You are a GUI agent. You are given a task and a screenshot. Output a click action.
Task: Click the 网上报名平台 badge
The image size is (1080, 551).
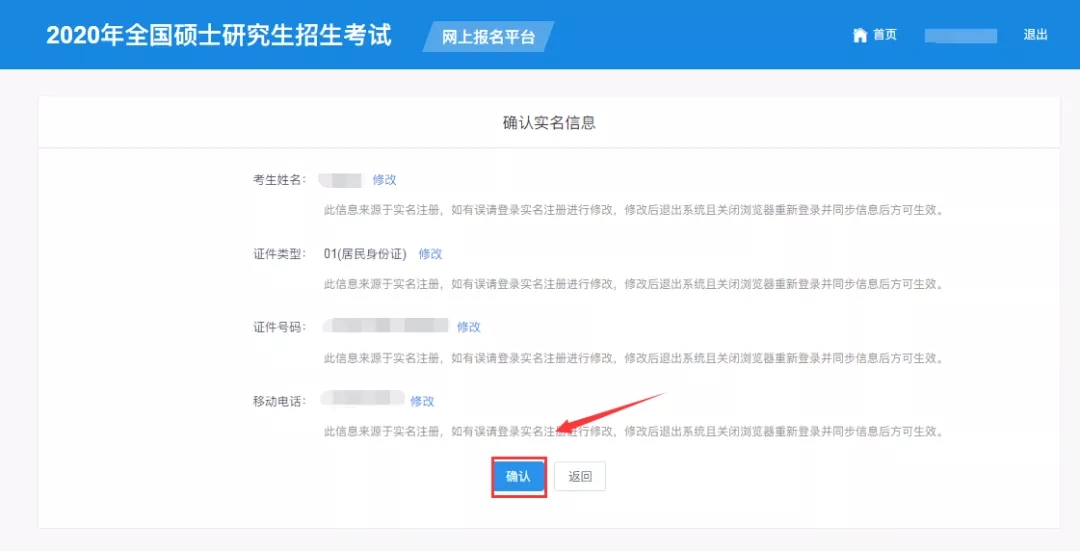[x=488, y=37]
